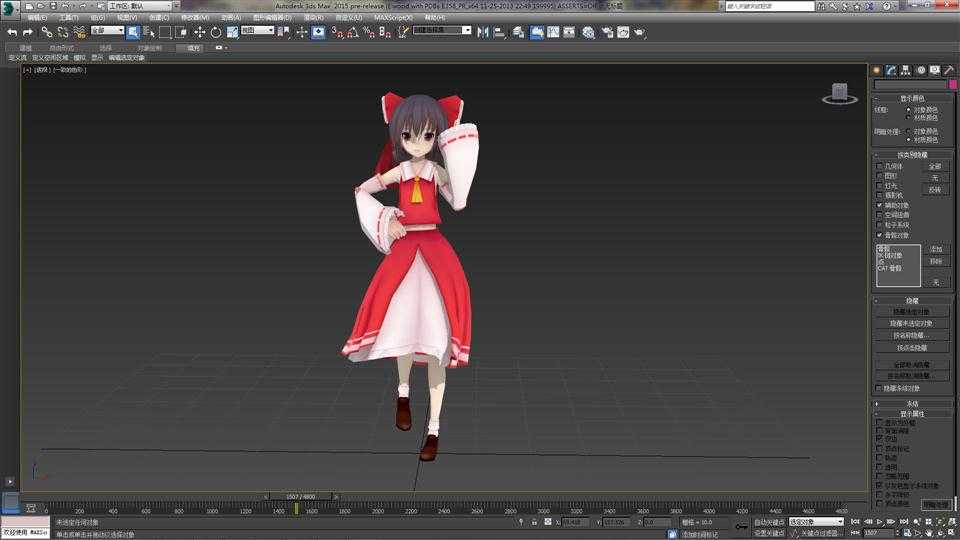Toggle the Angle Snap icon
The height and width of the screenshot is (540, 960).
pyautogui.click(x=353, y=32)
